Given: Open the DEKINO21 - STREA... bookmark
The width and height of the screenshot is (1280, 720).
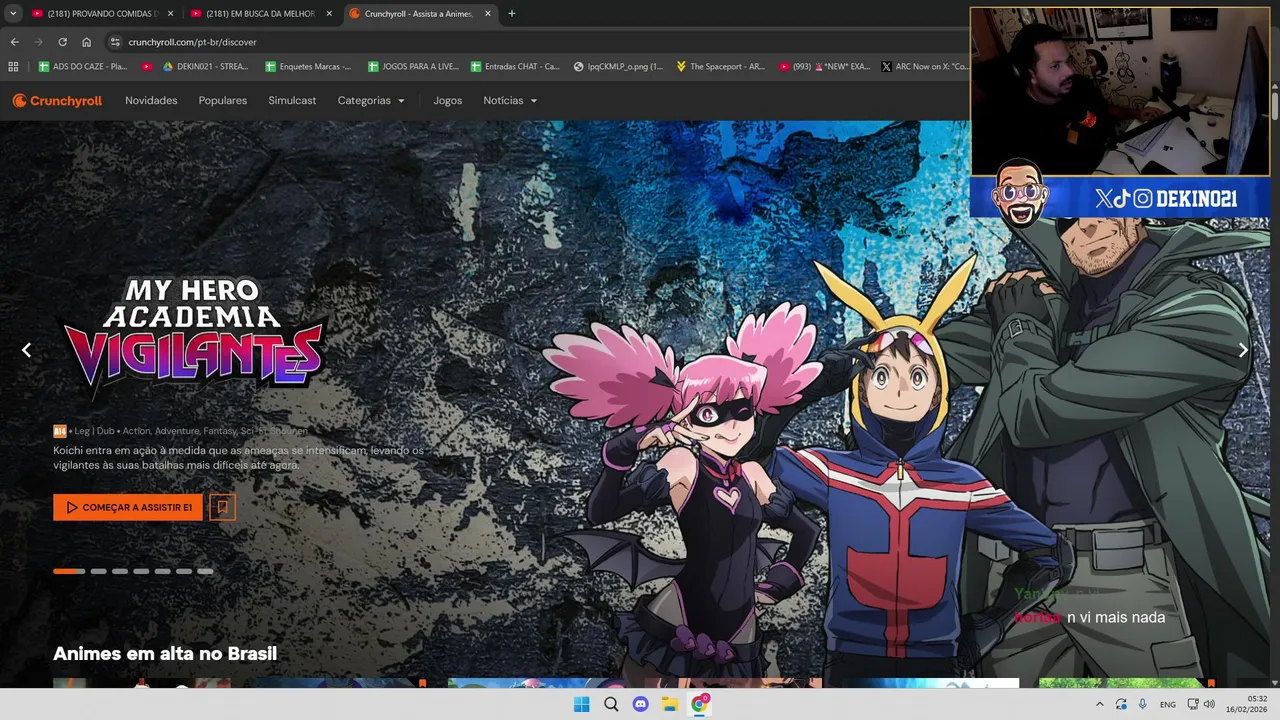Looking at the screenshot, I should point(205,66).
